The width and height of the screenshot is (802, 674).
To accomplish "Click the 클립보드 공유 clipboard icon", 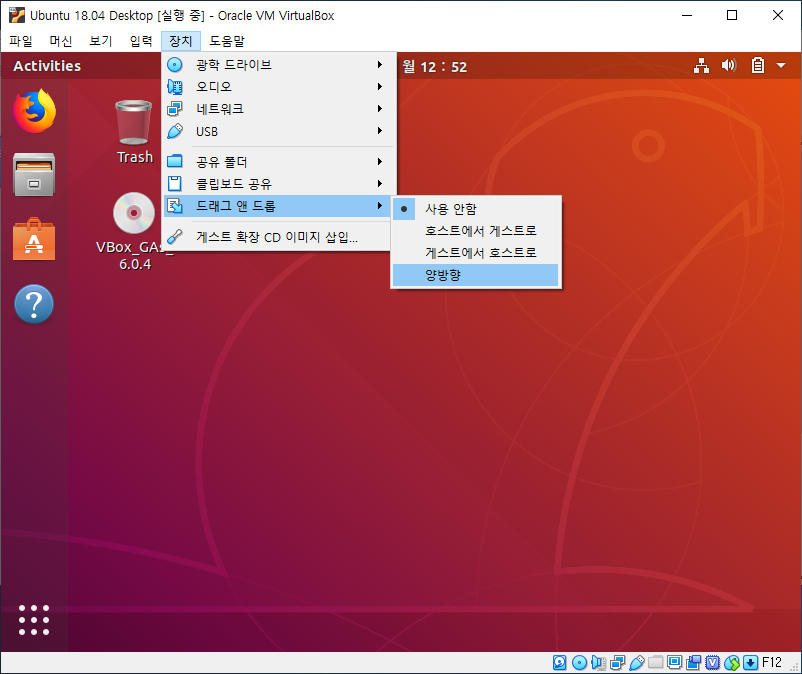I will [175, 184].
